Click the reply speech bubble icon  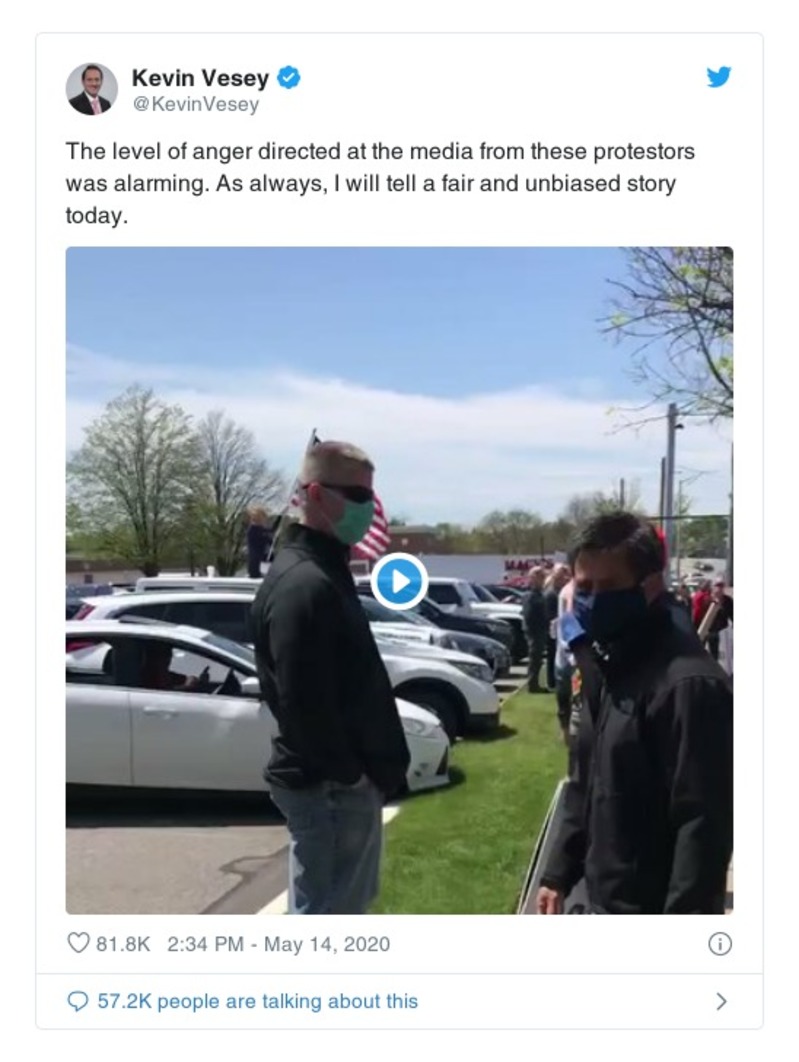point(78,1000)
